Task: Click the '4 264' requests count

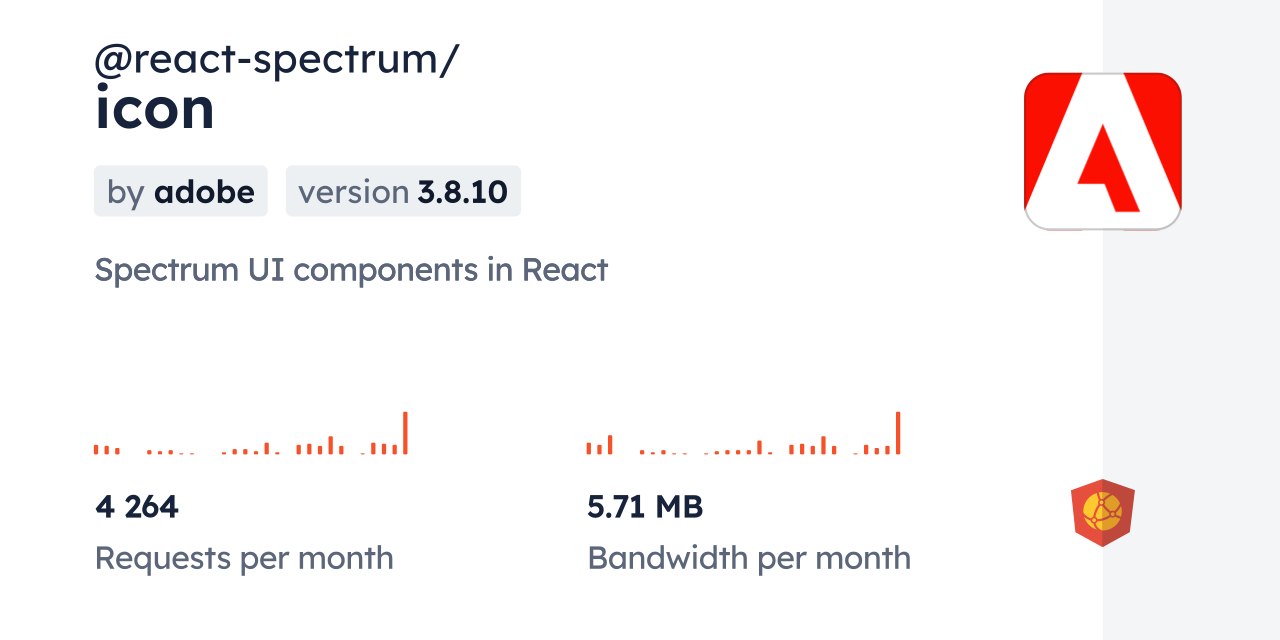Action: (x=137, y=507)
